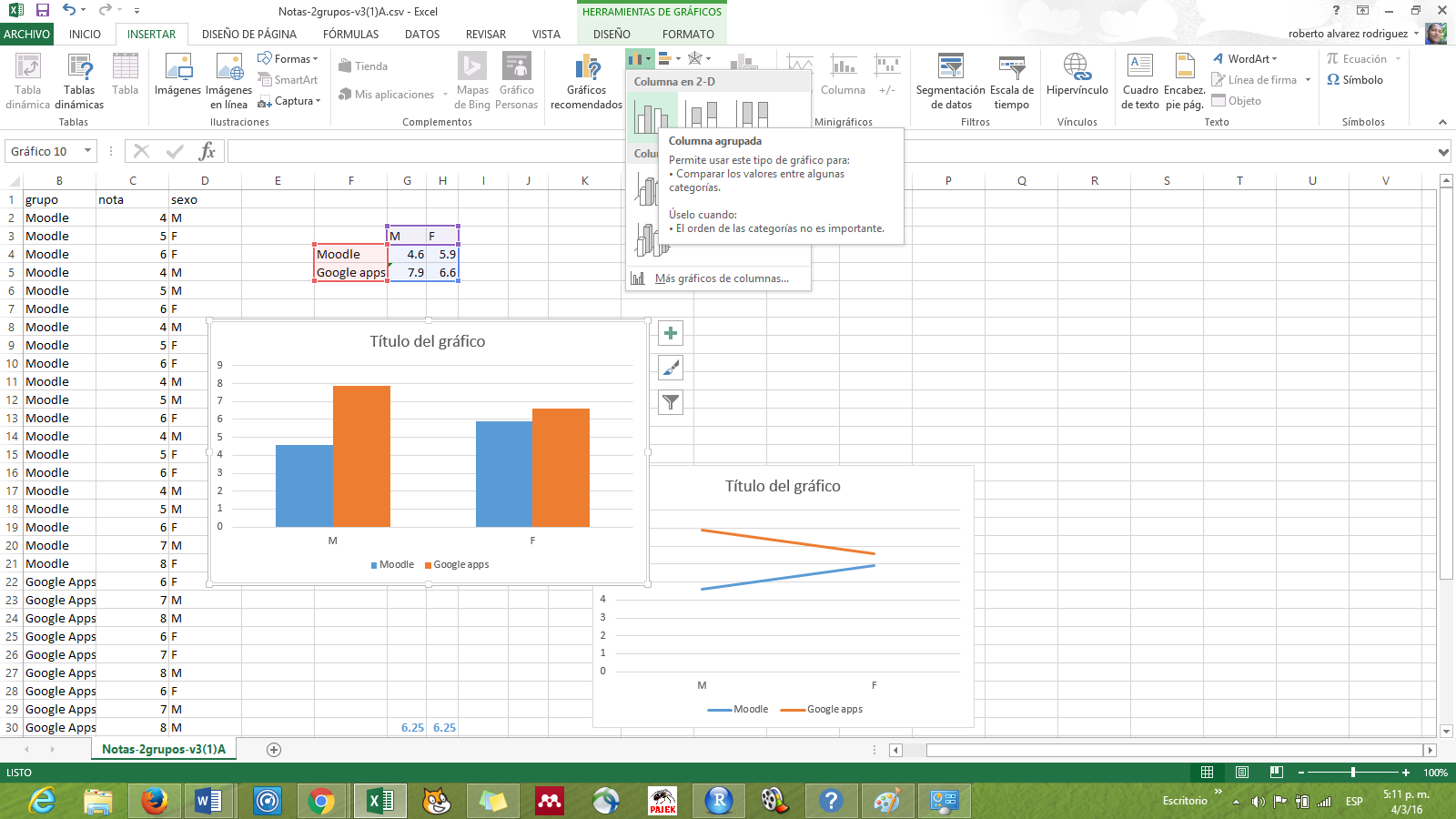
Task: Insert Escala de tiempo timeline
Action: [x=1012, y=82]
